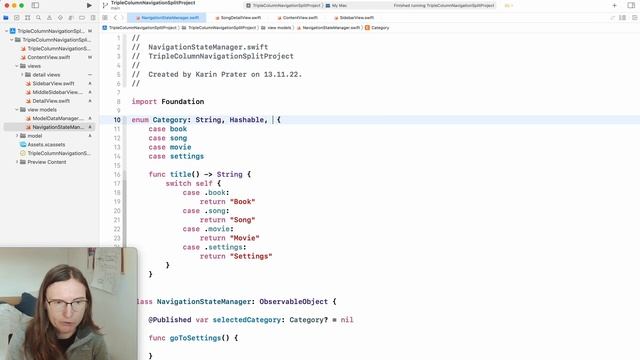
Task: Adjust editor options icon
Action: [622, 18]
